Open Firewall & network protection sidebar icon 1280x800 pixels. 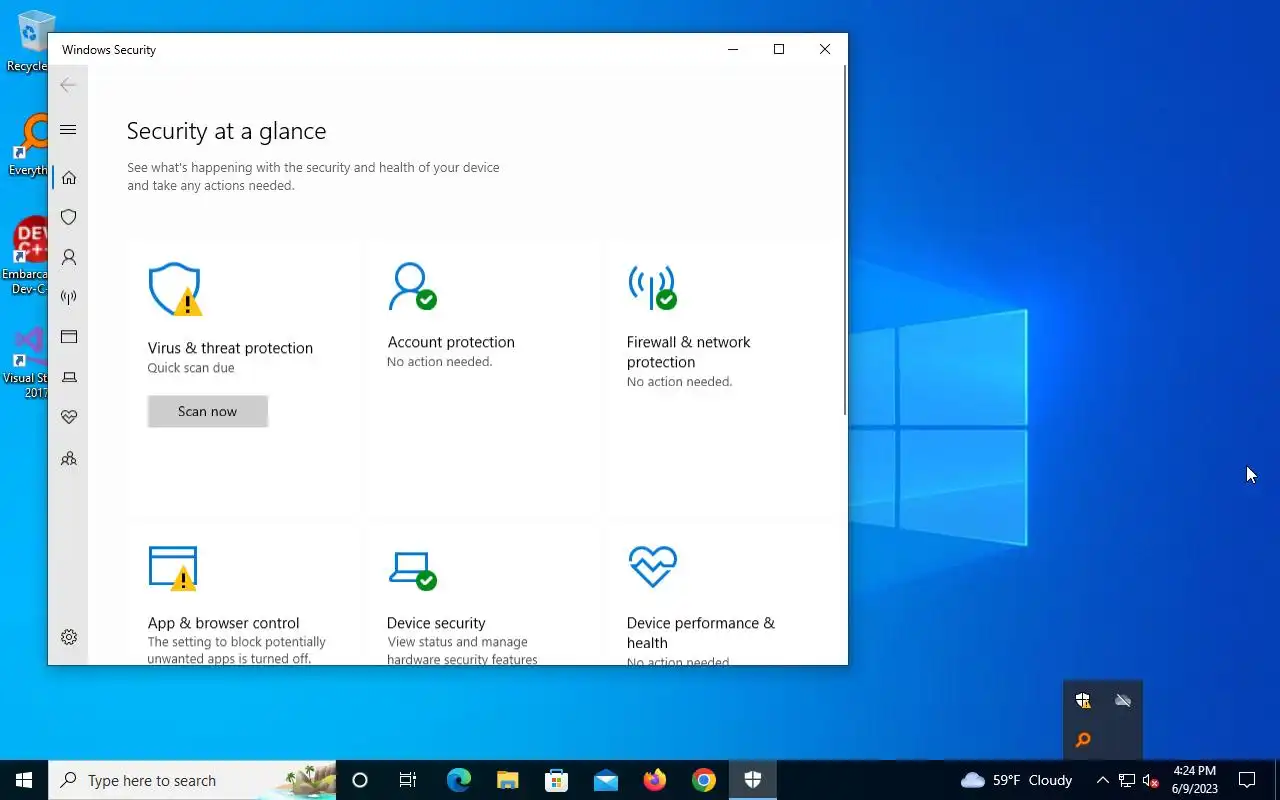click(x=69, y=297)
